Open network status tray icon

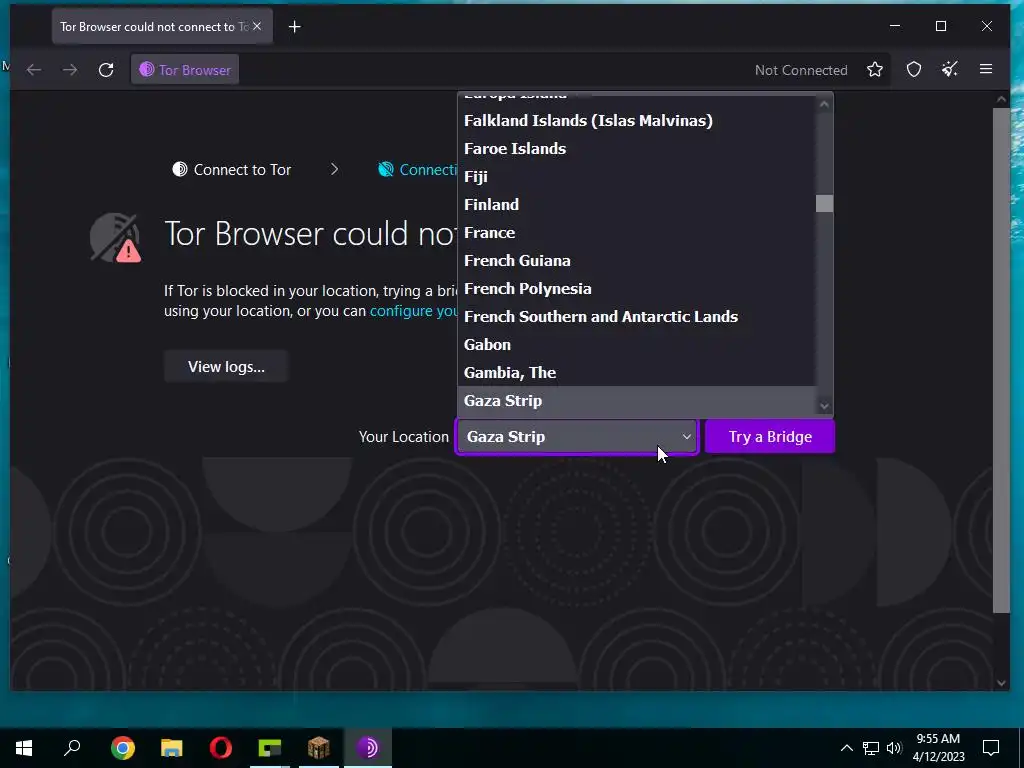[x=871, y=748]
